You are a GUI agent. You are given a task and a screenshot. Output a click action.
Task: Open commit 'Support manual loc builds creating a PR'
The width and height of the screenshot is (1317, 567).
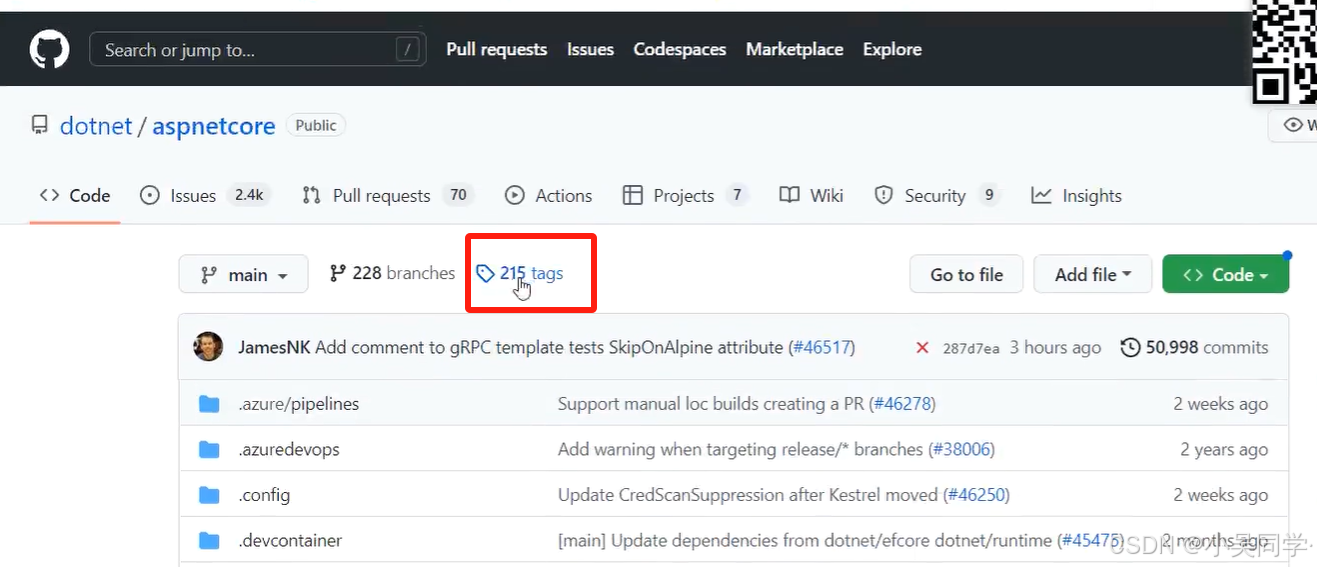point(711,404)
